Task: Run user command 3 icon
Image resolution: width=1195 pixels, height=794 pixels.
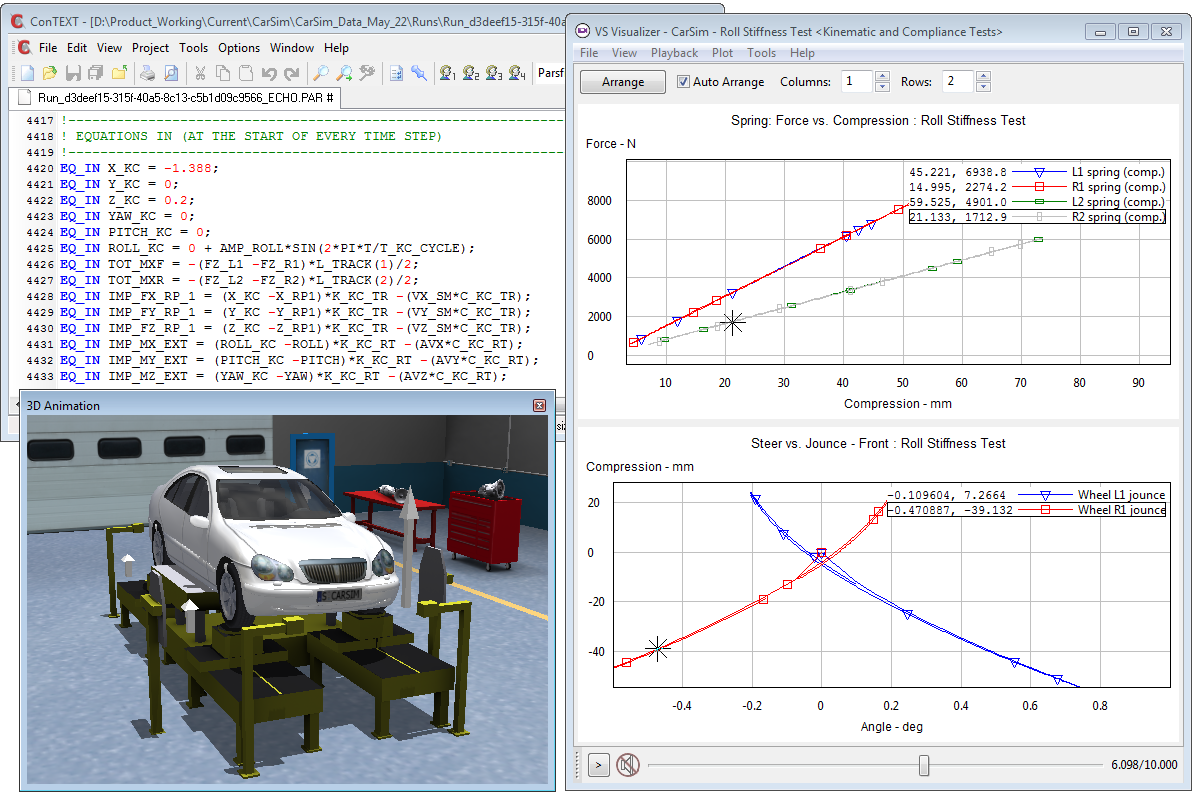Action: pyautogui.click(x=494, y=73)
